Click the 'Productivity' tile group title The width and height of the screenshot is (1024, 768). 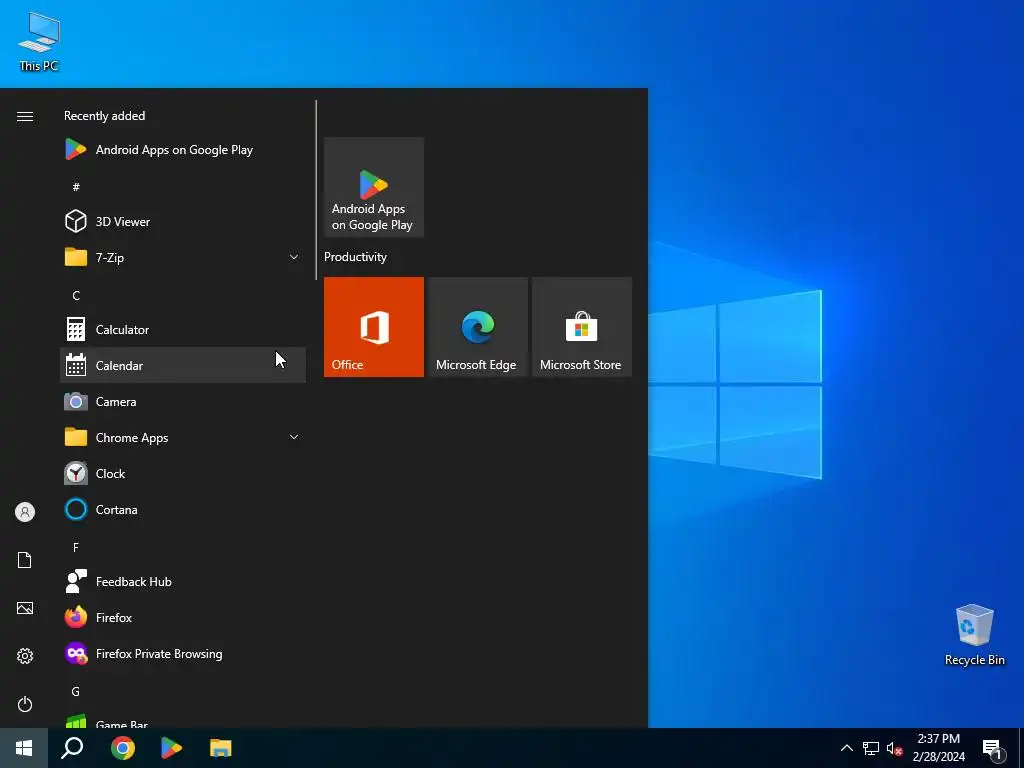coord(355,257)
